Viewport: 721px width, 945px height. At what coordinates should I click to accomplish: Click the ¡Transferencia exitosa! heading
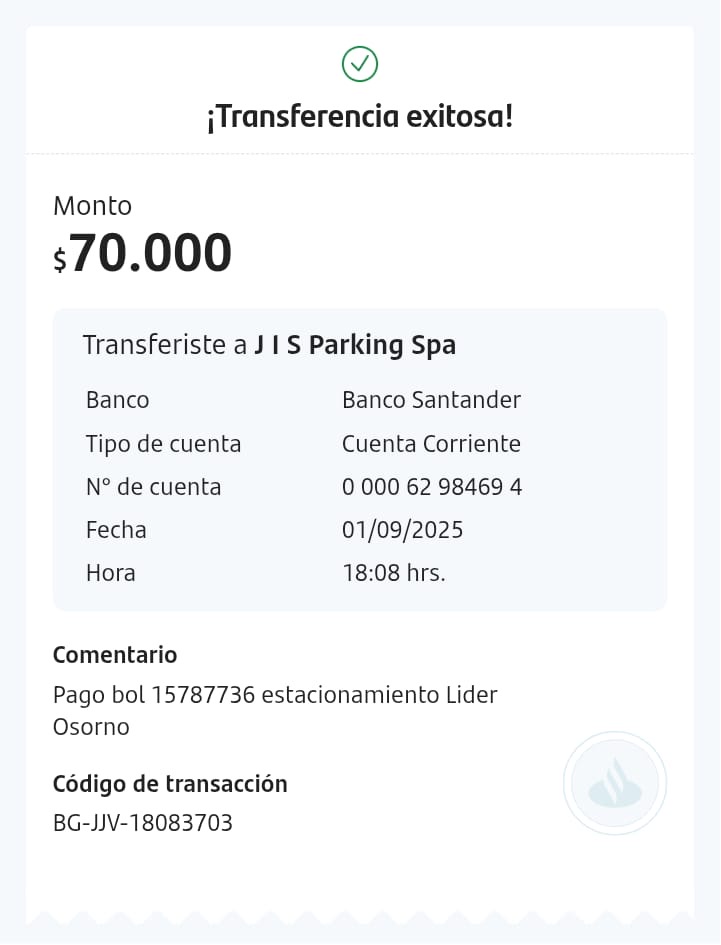pyautogui.click(x=360, y=117)
